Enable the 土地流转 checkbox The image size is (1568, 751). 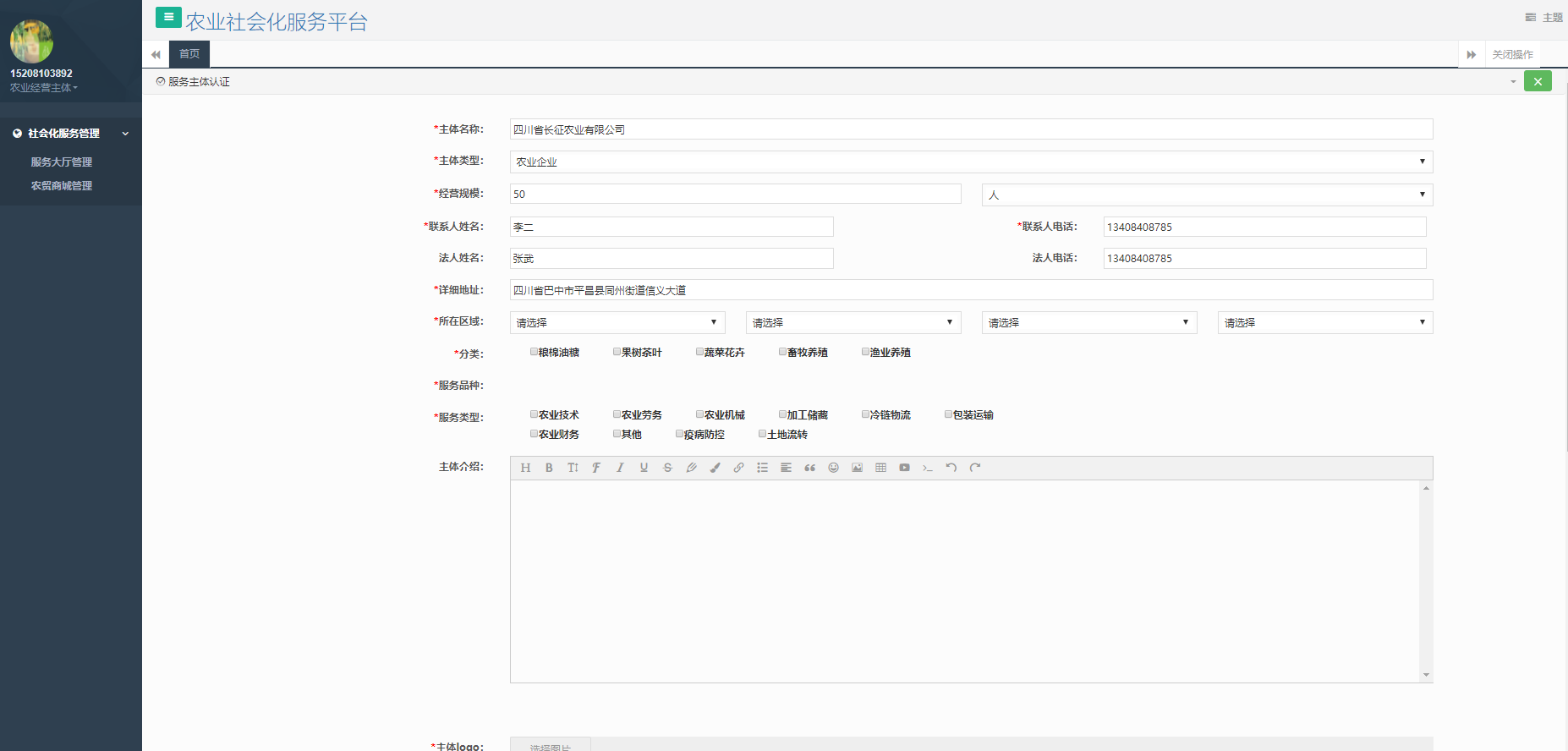pyautogui.click(x=762, y=434)
